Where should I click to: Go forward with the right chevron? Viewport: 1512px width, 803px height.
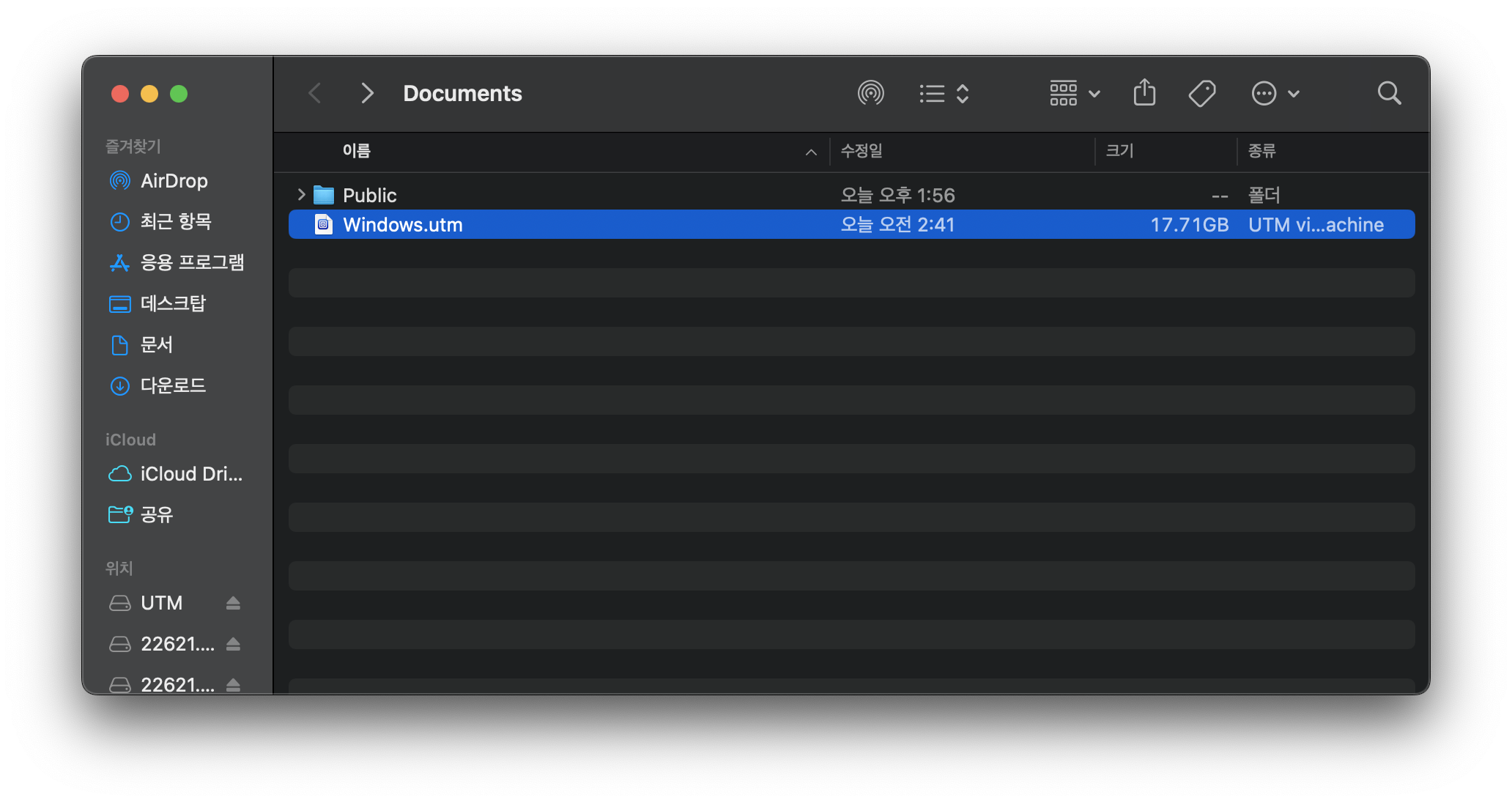tap(367, 93)
